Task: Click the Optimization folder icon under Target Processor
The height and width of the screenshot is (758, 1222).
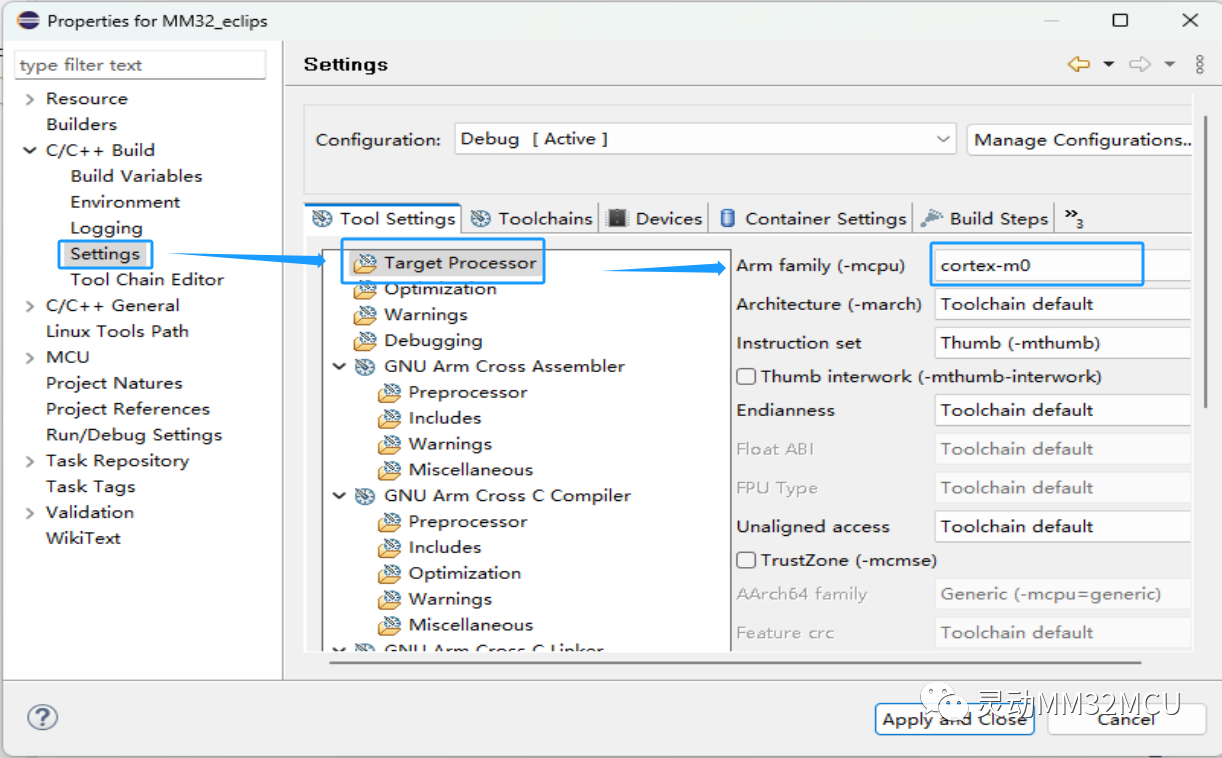Action: [x=365, y=290]
